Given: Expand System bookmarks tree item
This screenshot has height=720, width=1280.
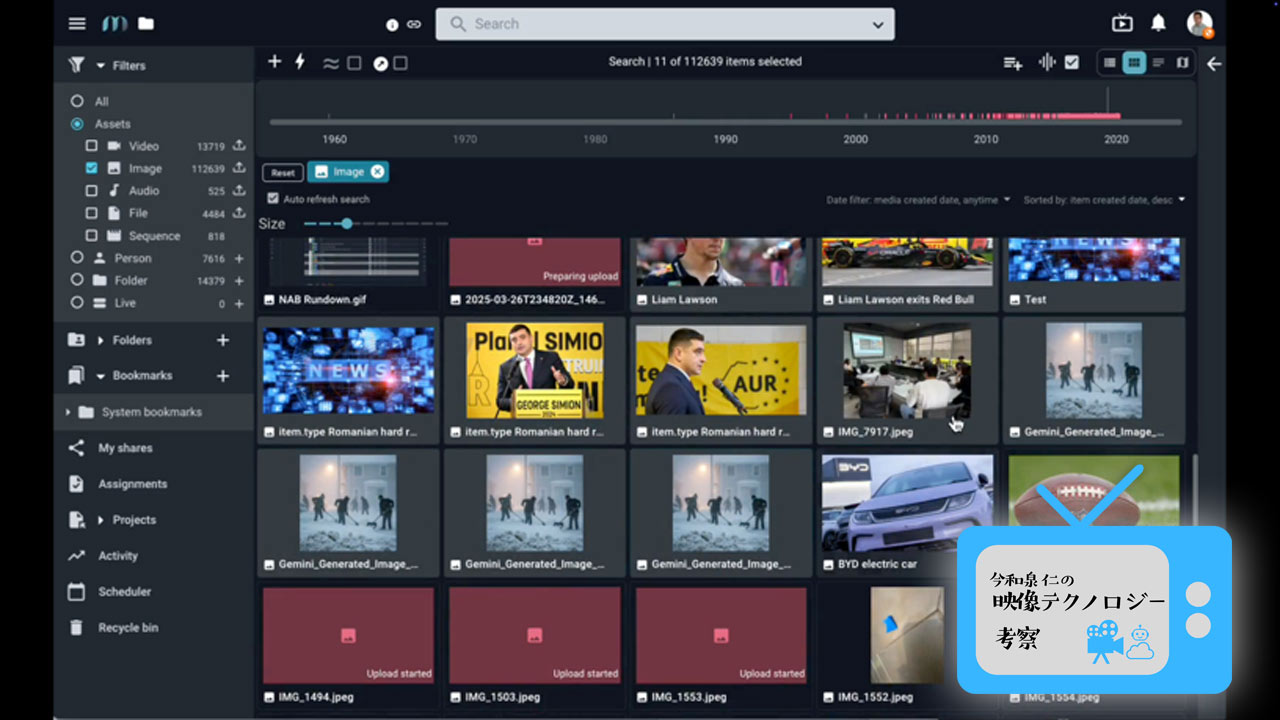Looking at the screenshot, I should pos(68,412).
